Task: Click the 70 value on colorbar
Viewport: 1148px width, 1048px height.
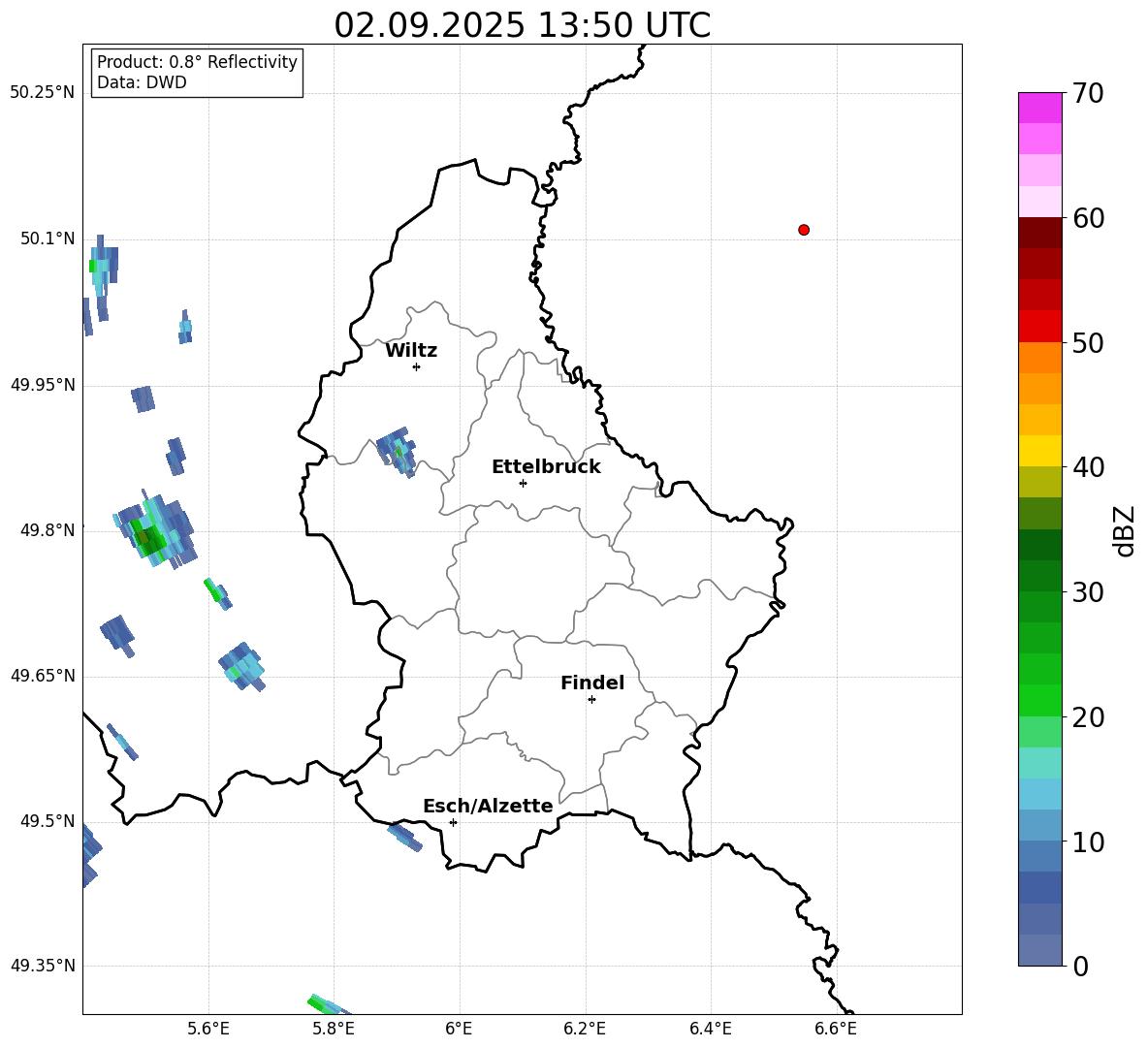Action: 1088,93
